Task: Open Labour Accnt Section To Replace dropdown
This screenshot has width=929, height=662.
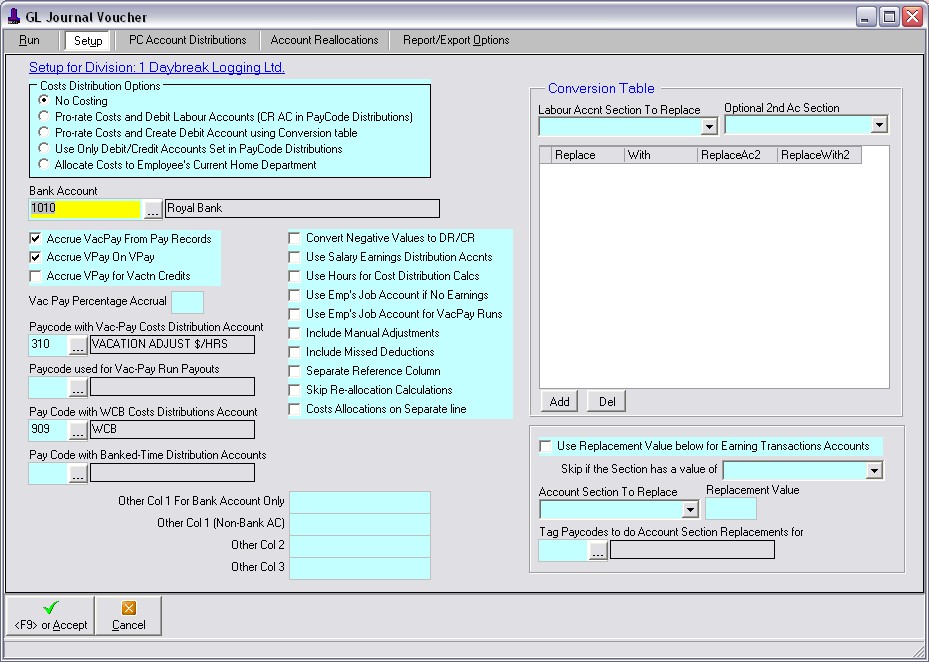Action: click(x=709, y=126)
